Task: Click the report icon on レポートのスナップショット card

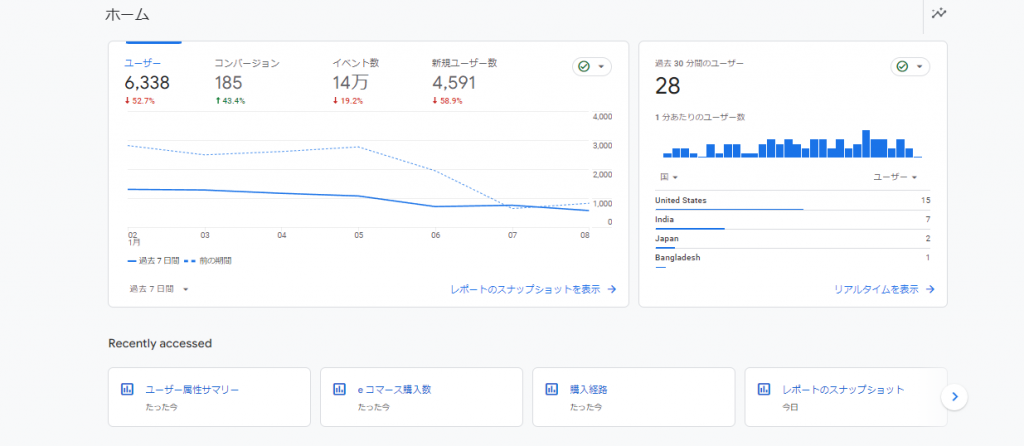Action: pyautogui.click(x=764, y=389)
